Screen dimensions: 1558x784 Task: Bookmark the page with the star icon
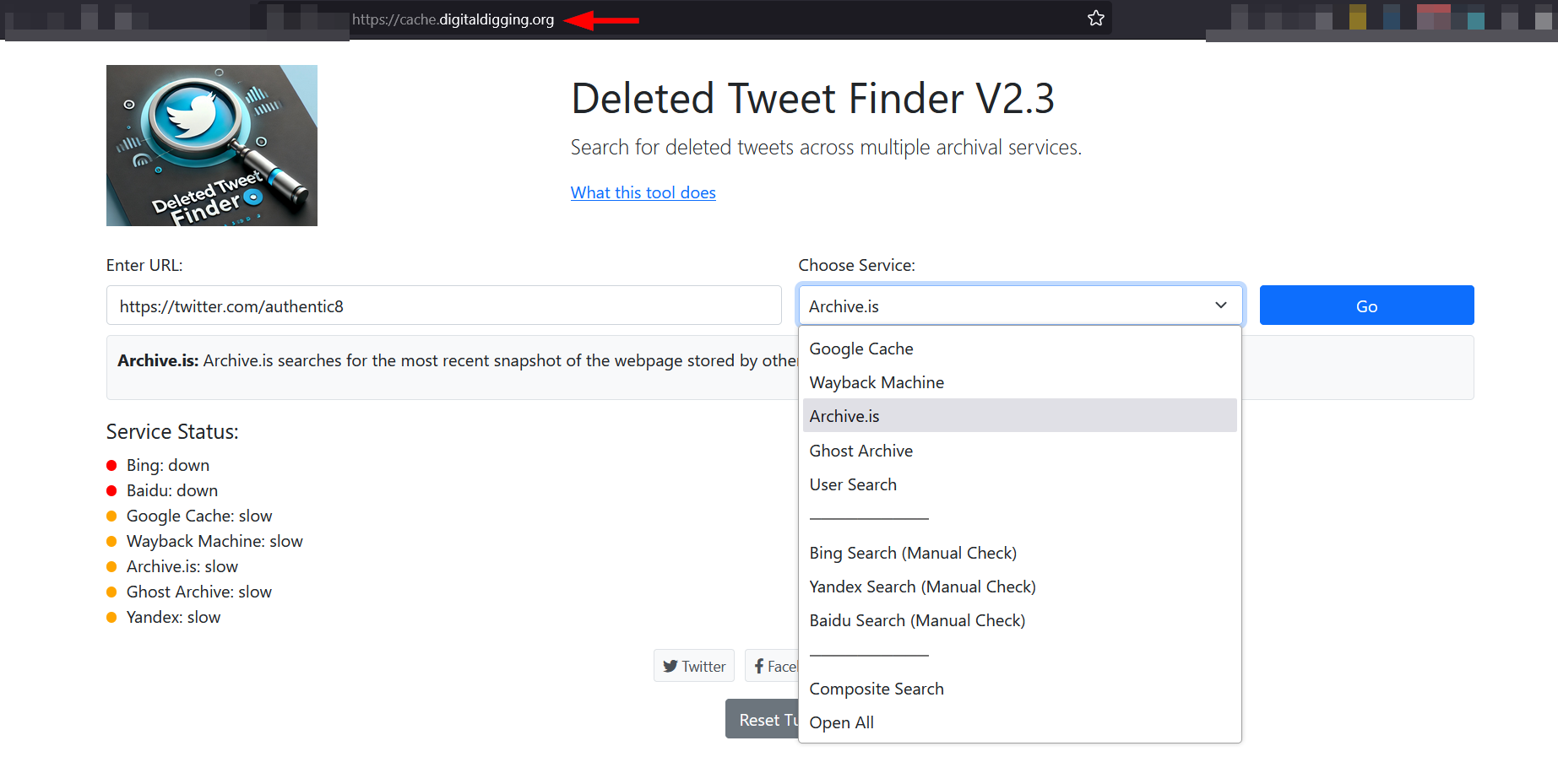(x=1095, y=19)
